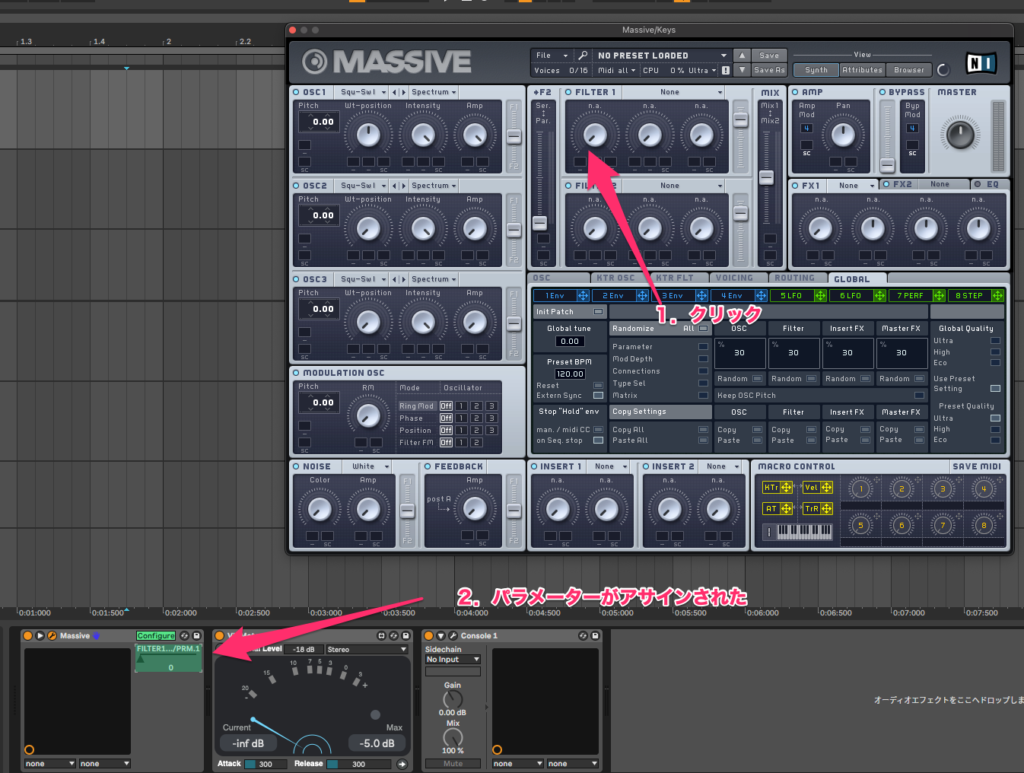This screenshot has height=773, width=1024.
Task: Toggle OSC1 power indicator
Action: click(x=297, y=92)
